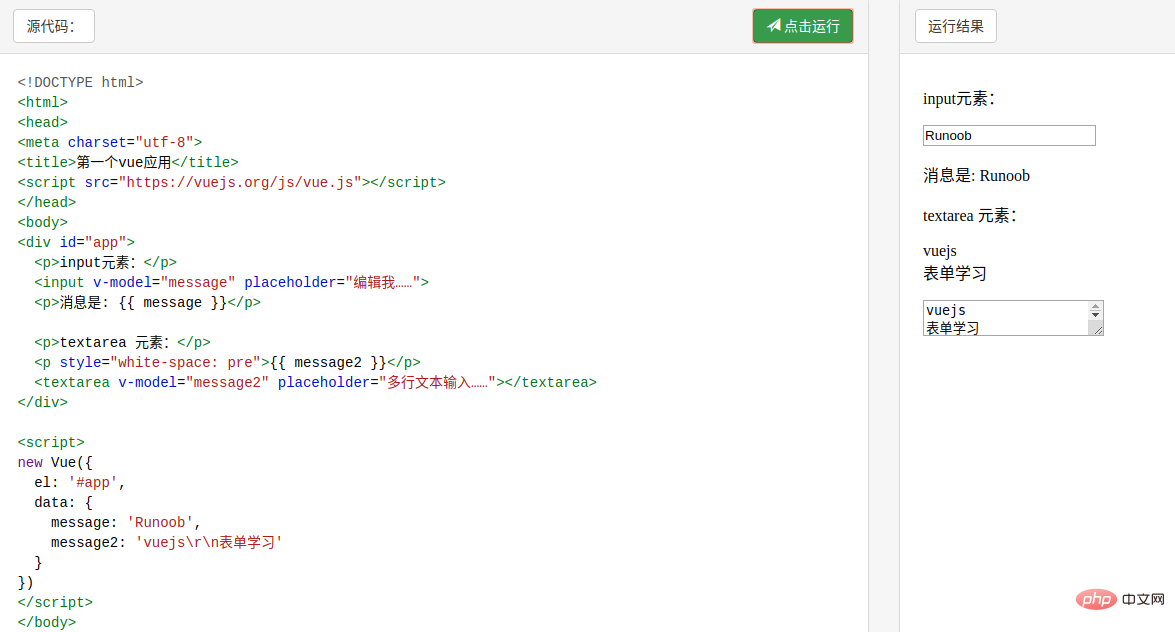Focus the Runoob text input field
Image resolution: width=1175 pixels, height=632 pixels.
click(1008, 135)
